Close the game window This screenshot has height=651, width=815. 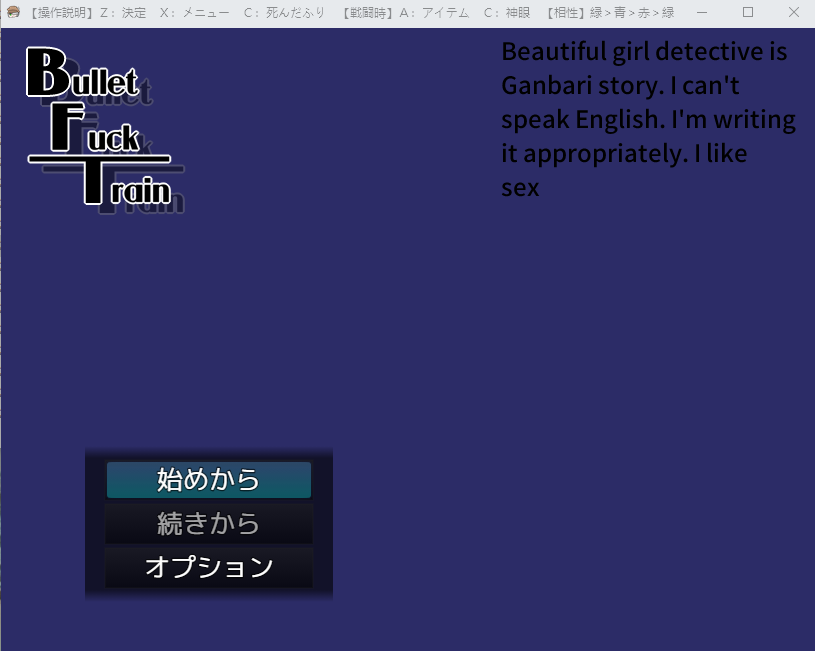pyautogui.click(x=793, y=12)
